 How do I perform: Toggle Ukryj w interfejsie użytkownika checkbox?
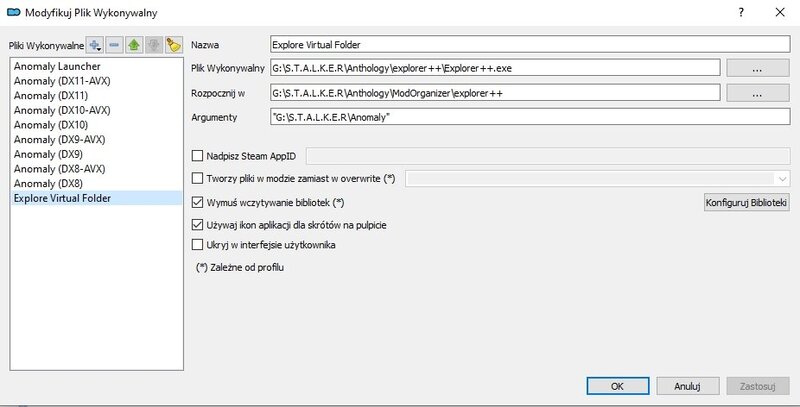click(x=197, y=244)
